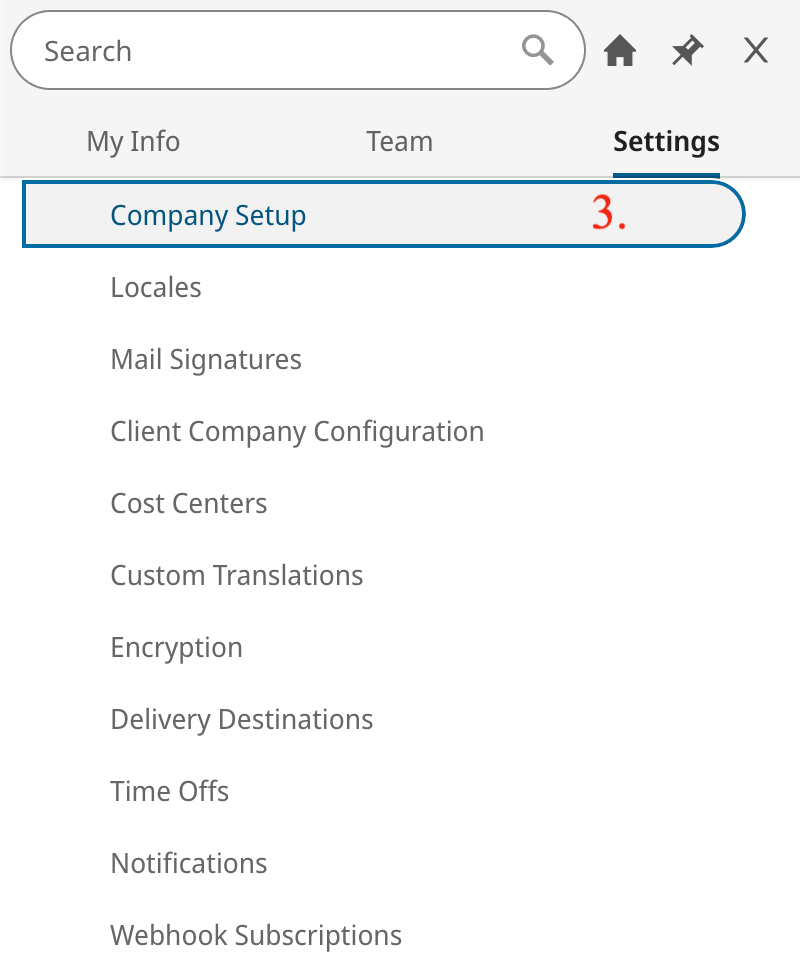Pin the menu with the pushpin icon
The width and height of the screenshot is (800, 974).
point(688,50)
